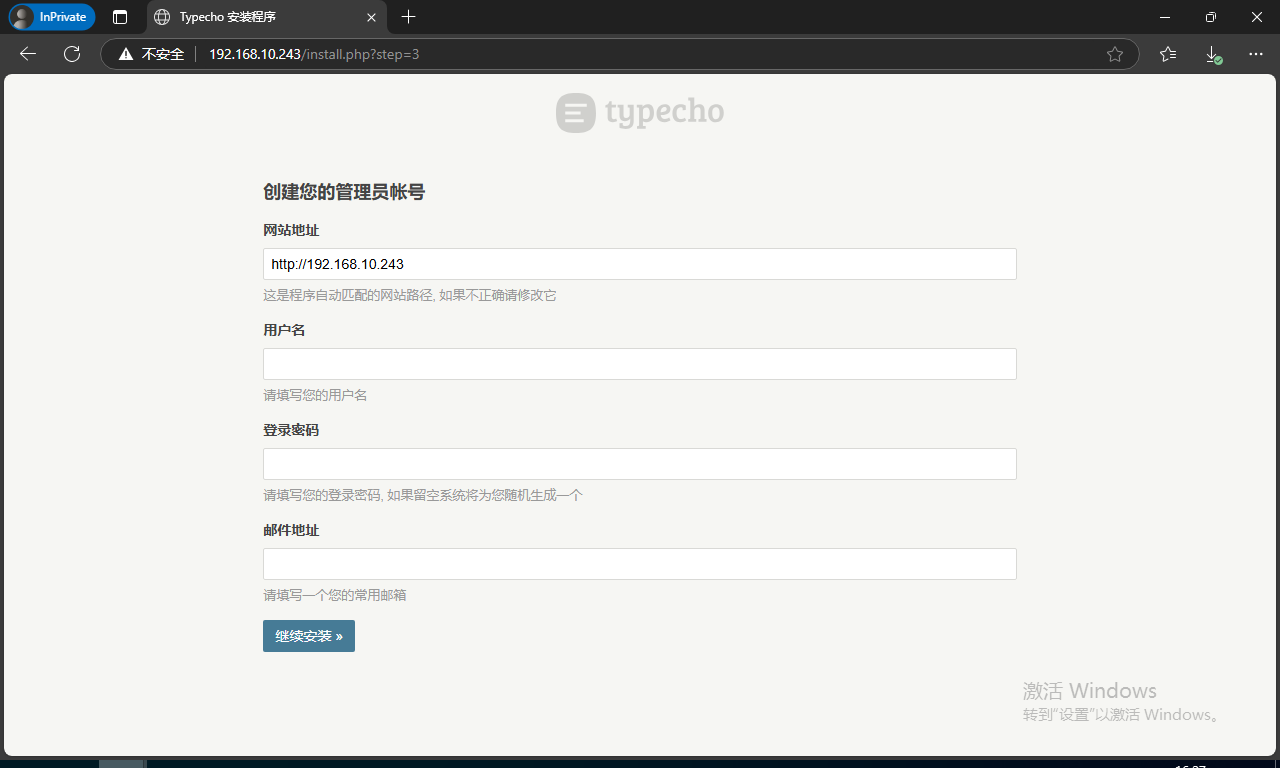Click the 网站地址 input field

[x=639, y=264]
